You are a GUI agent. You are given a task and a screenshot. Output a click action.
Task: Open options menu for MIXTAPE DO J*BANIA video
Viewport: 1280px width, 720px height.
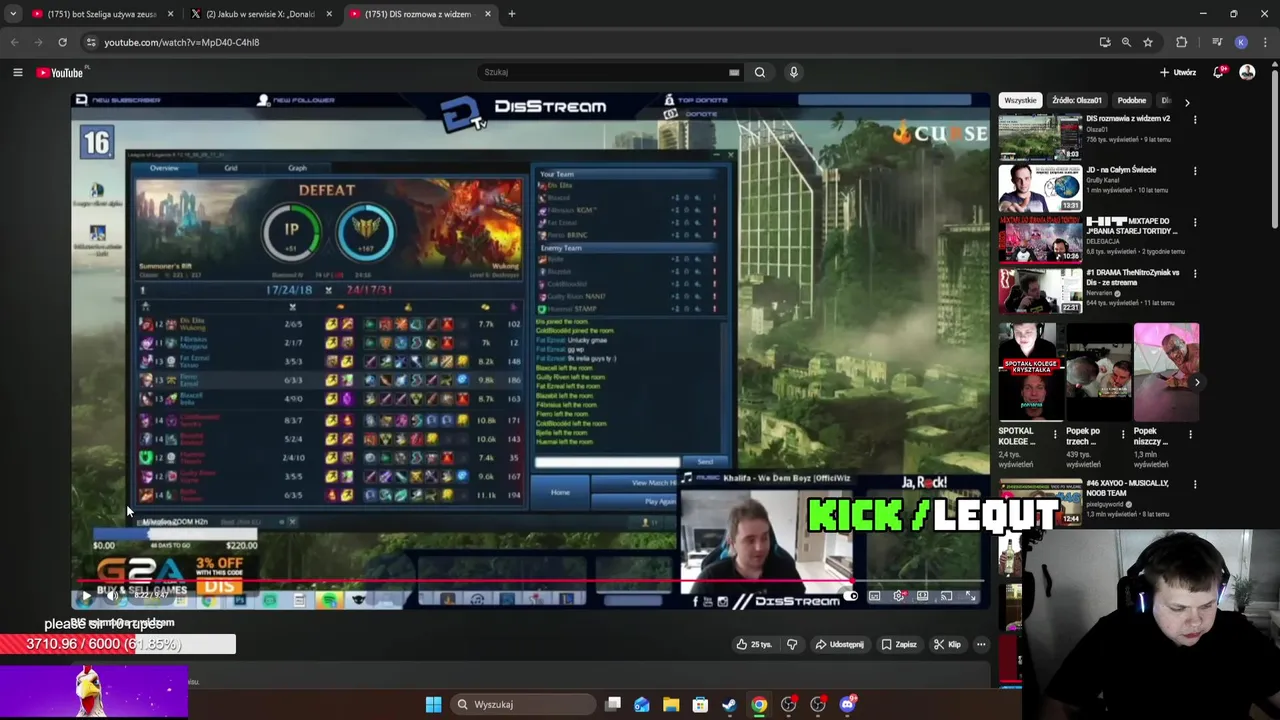(1195, 222)
